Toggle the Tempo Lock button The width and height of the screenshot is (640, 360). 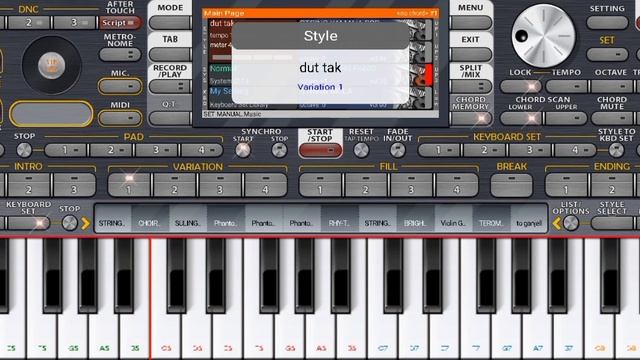pyautogui.click(x=521, y=86)
